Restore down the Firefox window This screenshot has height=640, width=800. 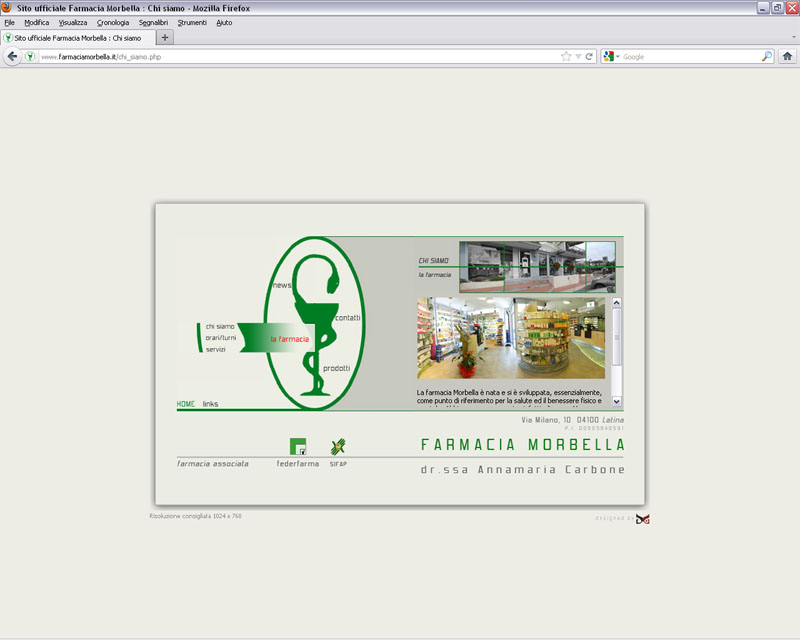(x=777, y=8)
